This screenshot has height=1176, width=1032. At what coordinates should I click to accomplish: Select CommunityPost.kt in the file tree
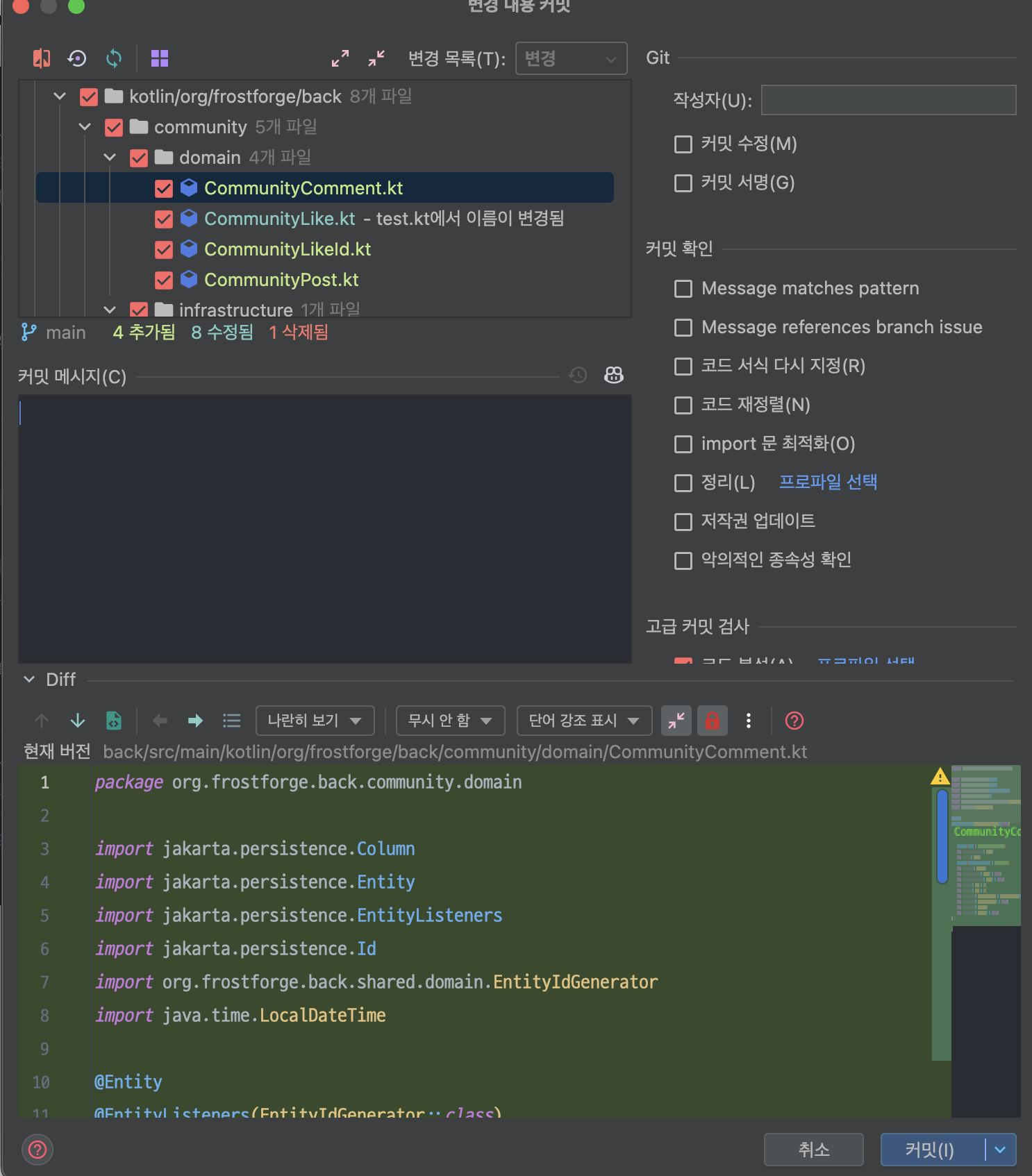(281, 280)
